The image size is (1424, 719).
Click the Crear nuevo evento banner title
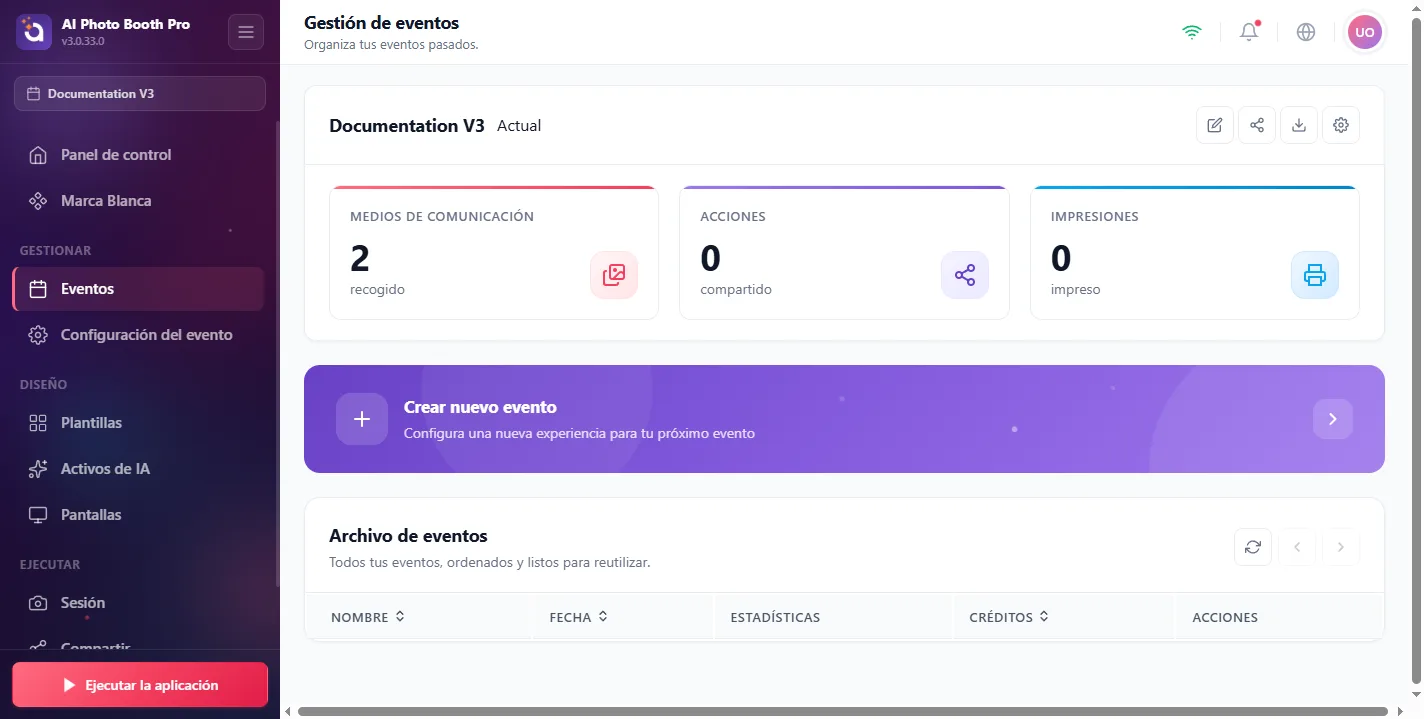point(480,407)
